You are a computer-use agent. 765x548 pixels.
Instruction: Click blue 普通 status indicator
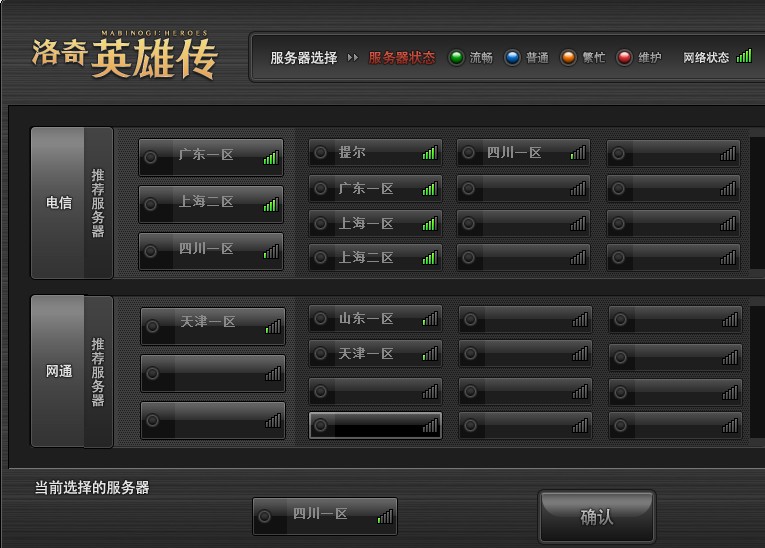click(512, 58)
